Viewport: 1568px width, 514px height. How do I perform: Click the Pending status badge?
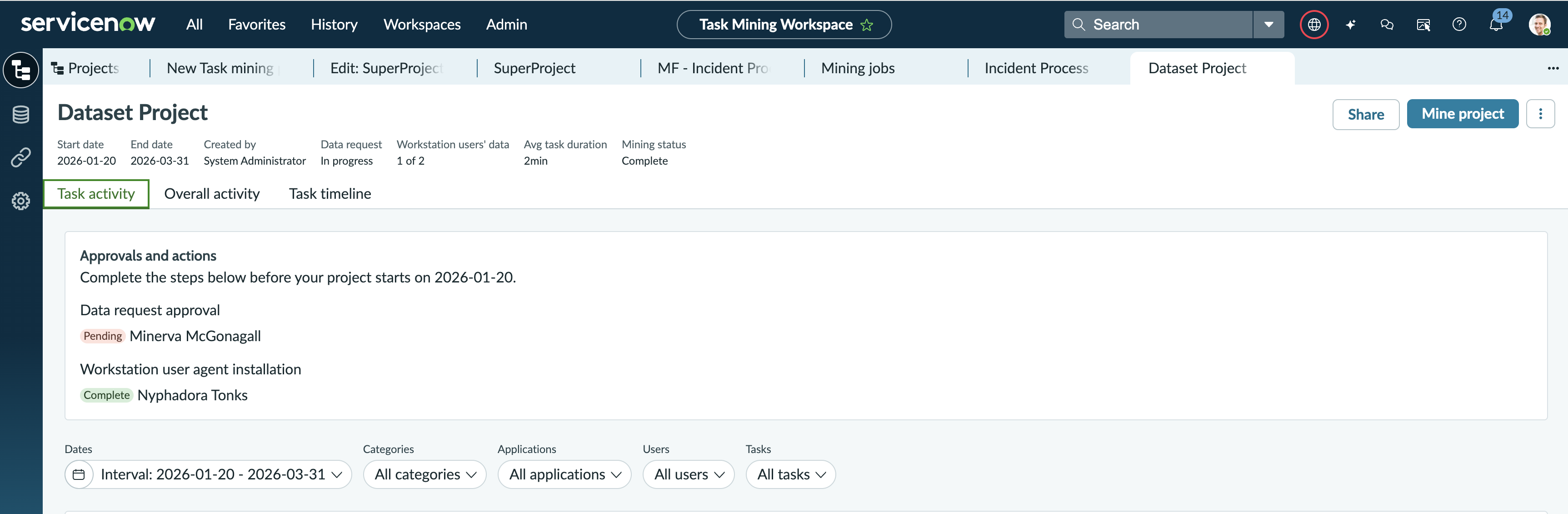point(102,336)
